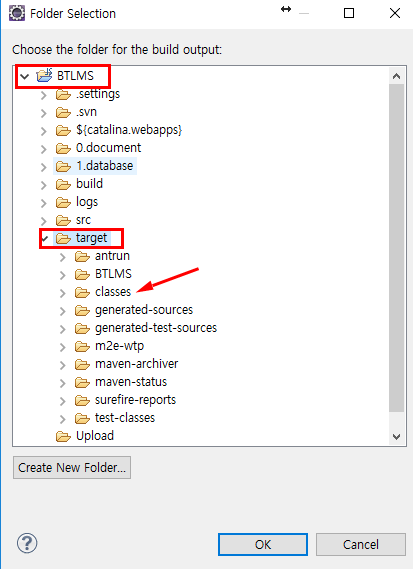Expand the .svn folder node
Screen dimensions: 413x569
click(44, 113)
